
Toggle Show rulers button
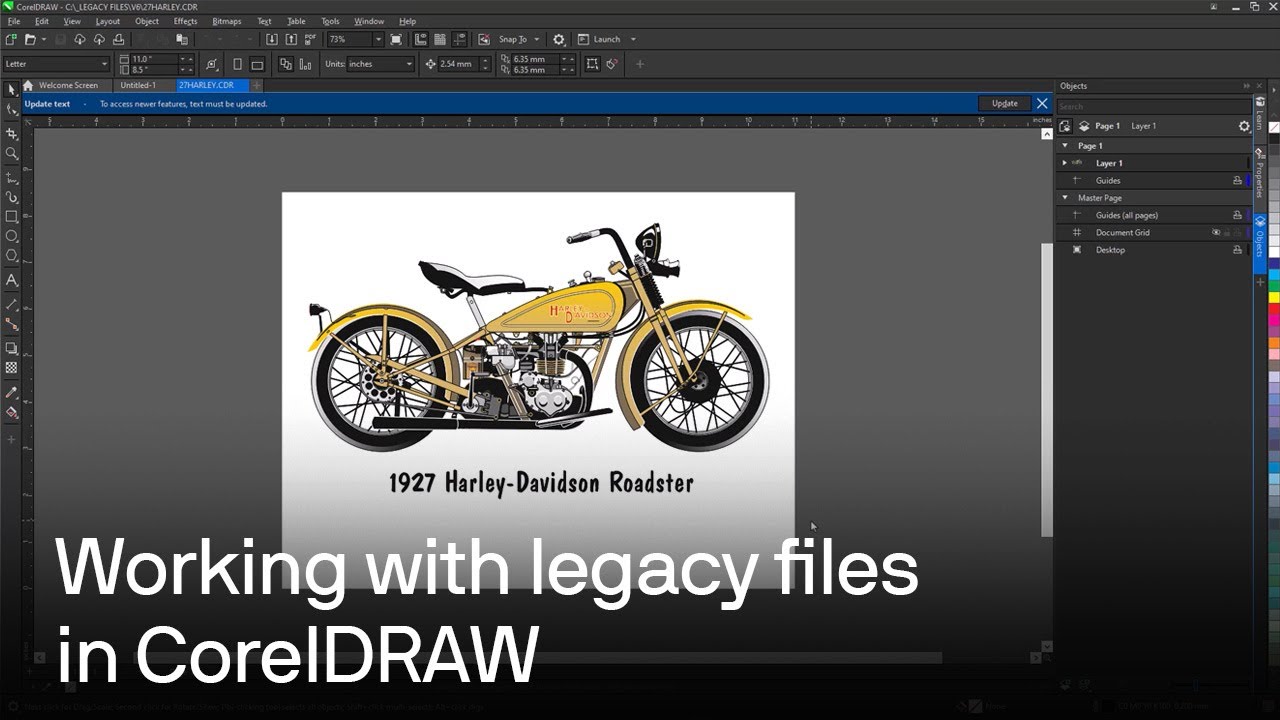pyautogui.click(x=421, y=39)
